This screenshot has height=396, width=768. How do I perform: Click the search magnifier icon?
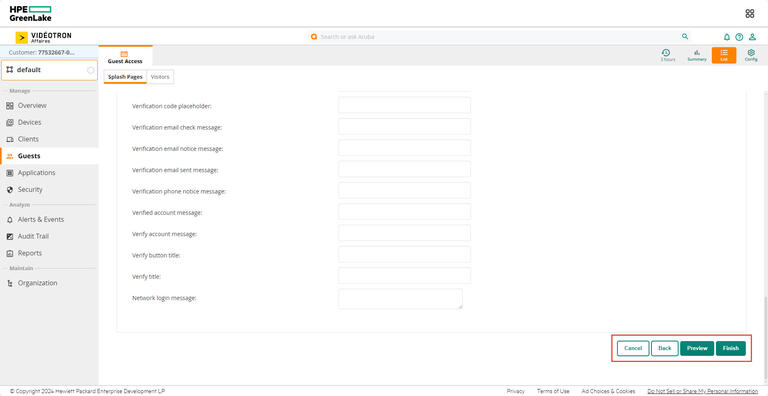point(685,37)
